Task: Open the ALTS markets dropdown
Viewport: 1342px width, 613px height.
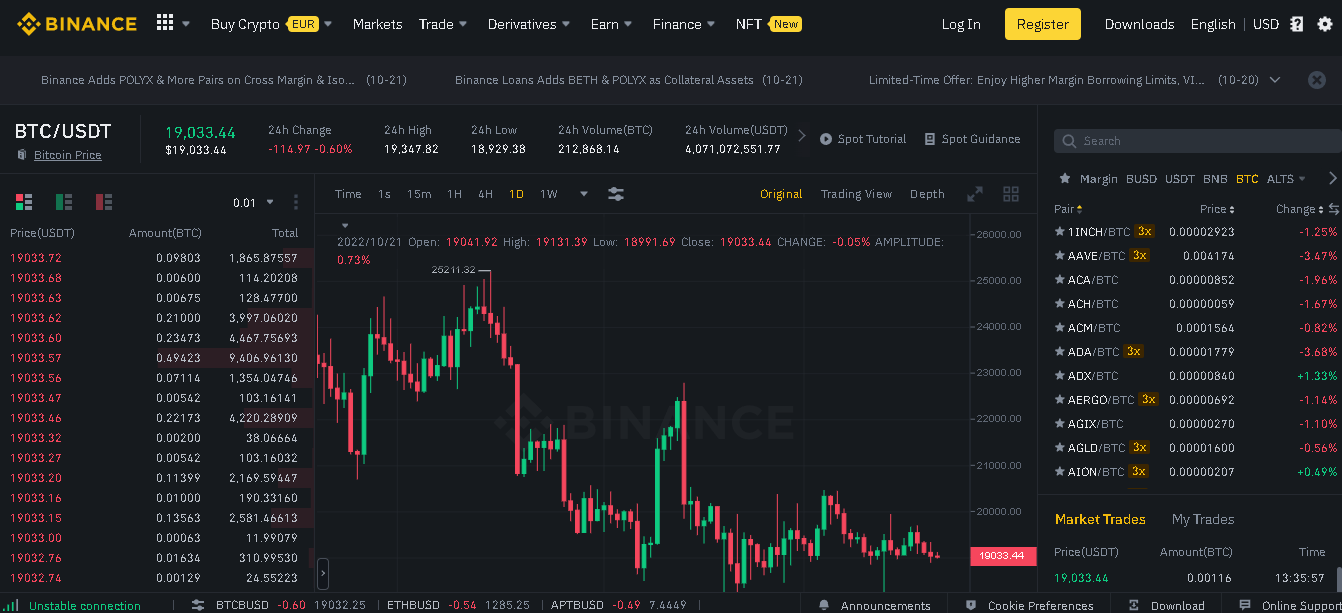Action: coord(1286,179)
